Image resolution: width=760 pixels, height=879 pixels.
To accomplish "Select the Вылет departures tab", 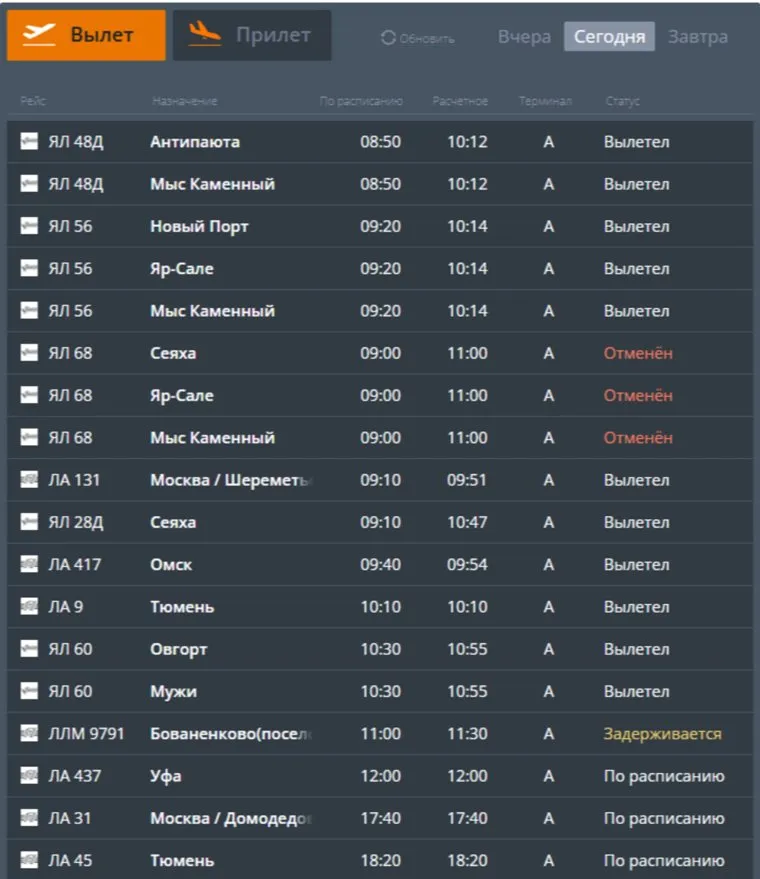I will point(86,35).
